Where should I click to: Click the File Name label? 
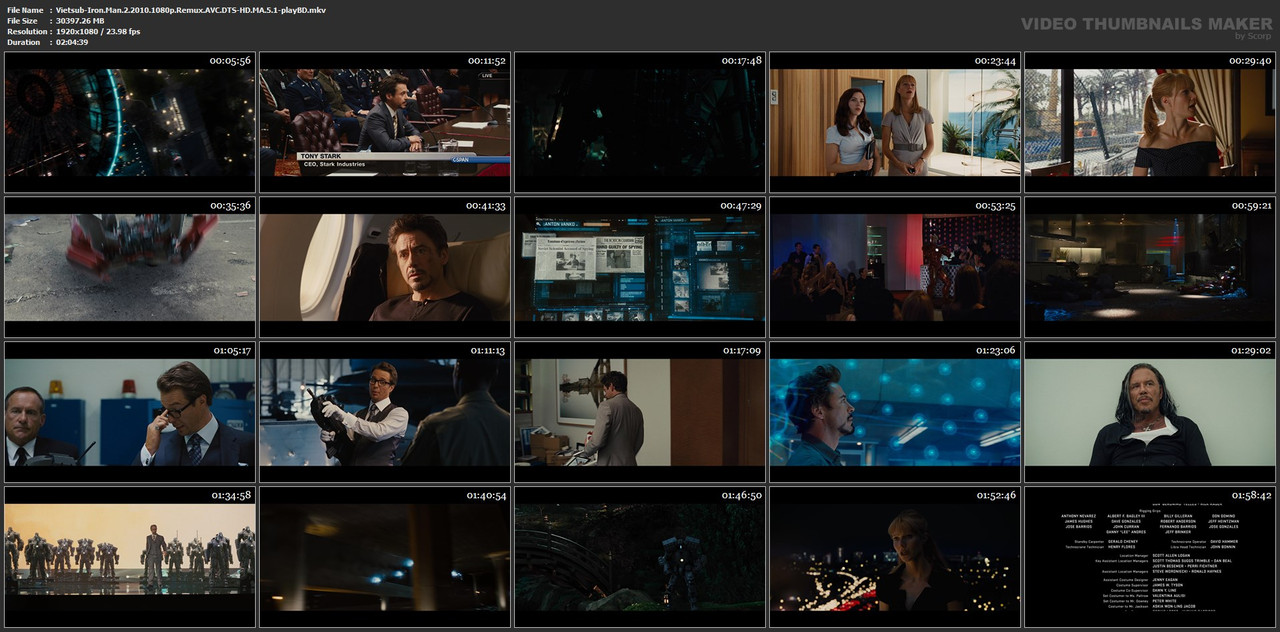[x=25, y=10]
